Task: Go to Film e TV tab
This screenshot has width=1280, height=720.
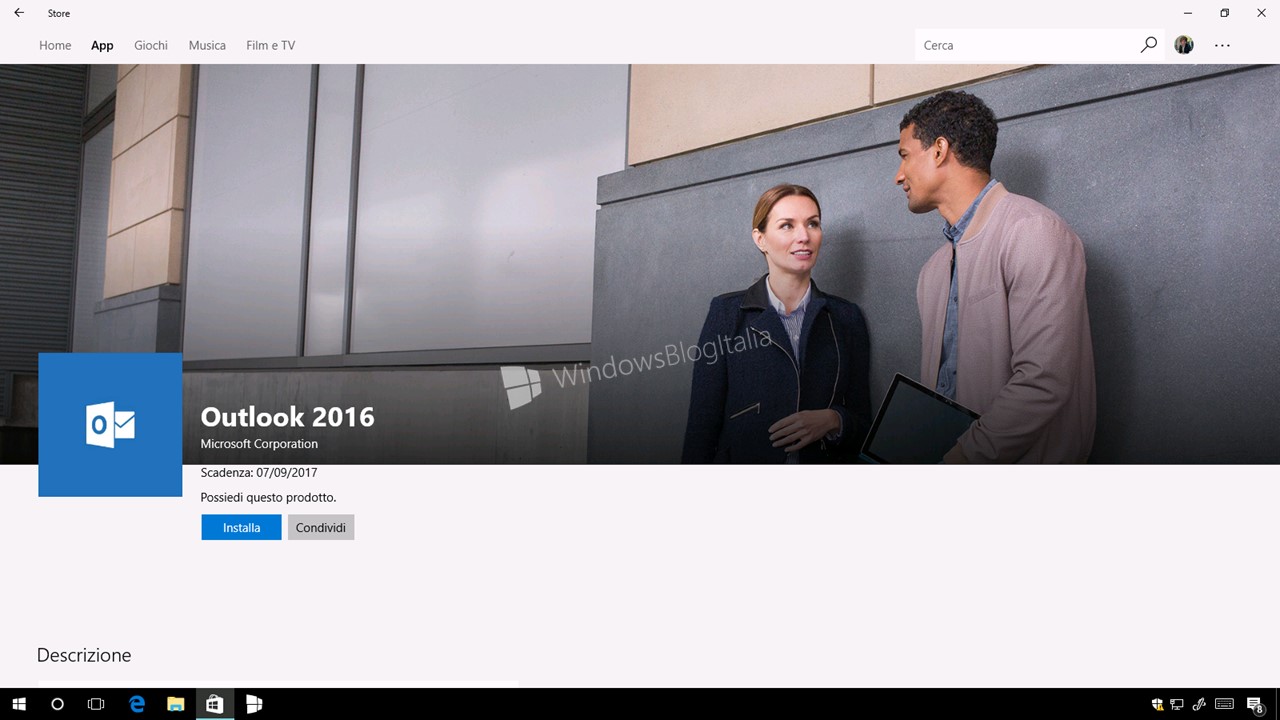Action: click(270, 45)
